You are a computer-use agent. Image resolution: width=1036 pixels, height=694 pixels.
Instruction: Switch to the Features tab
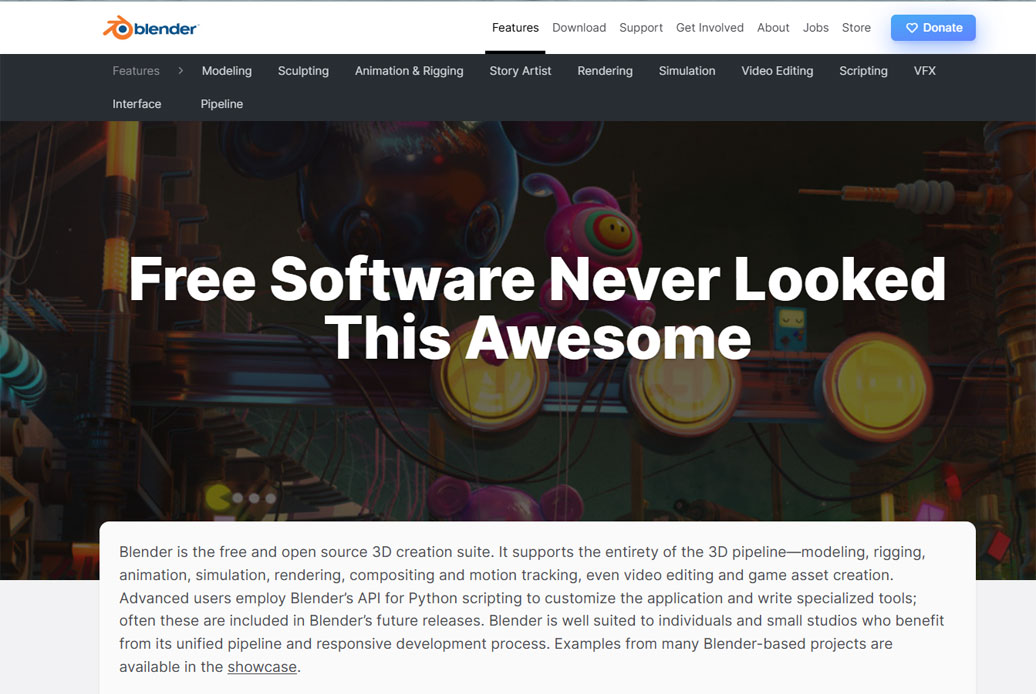515,27
